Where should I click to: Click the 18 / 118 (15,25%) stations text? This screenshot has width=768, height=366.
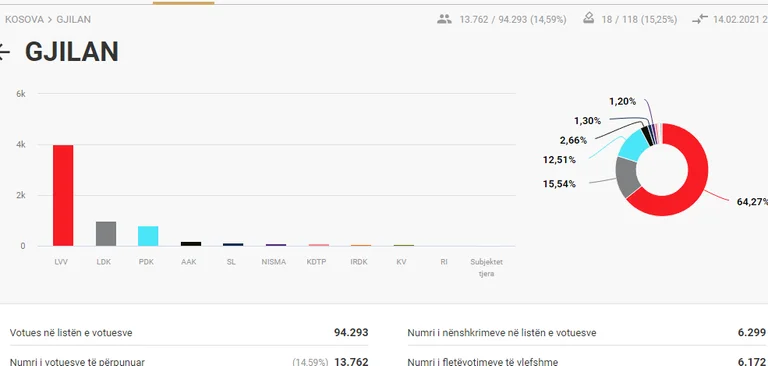pyautogui.click(x=639, y=20)
